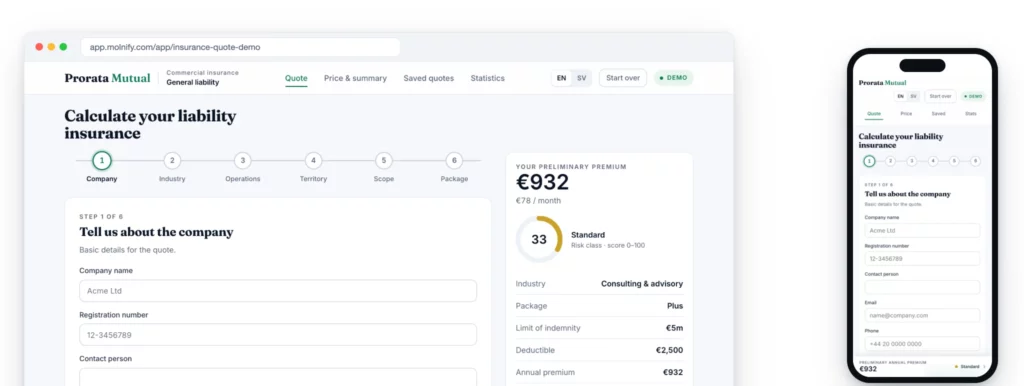
Task: Click the €2,500 deductible value
Action: (669, 350)
